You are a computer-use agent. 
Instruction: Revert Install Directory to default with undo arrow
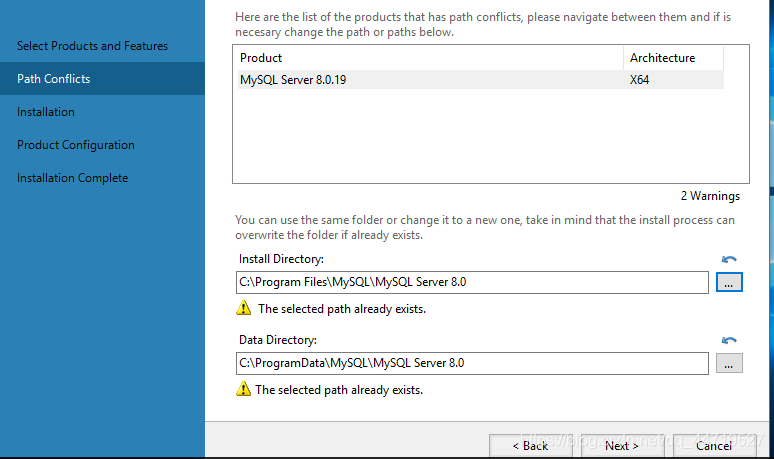click(x=729, y=259)
